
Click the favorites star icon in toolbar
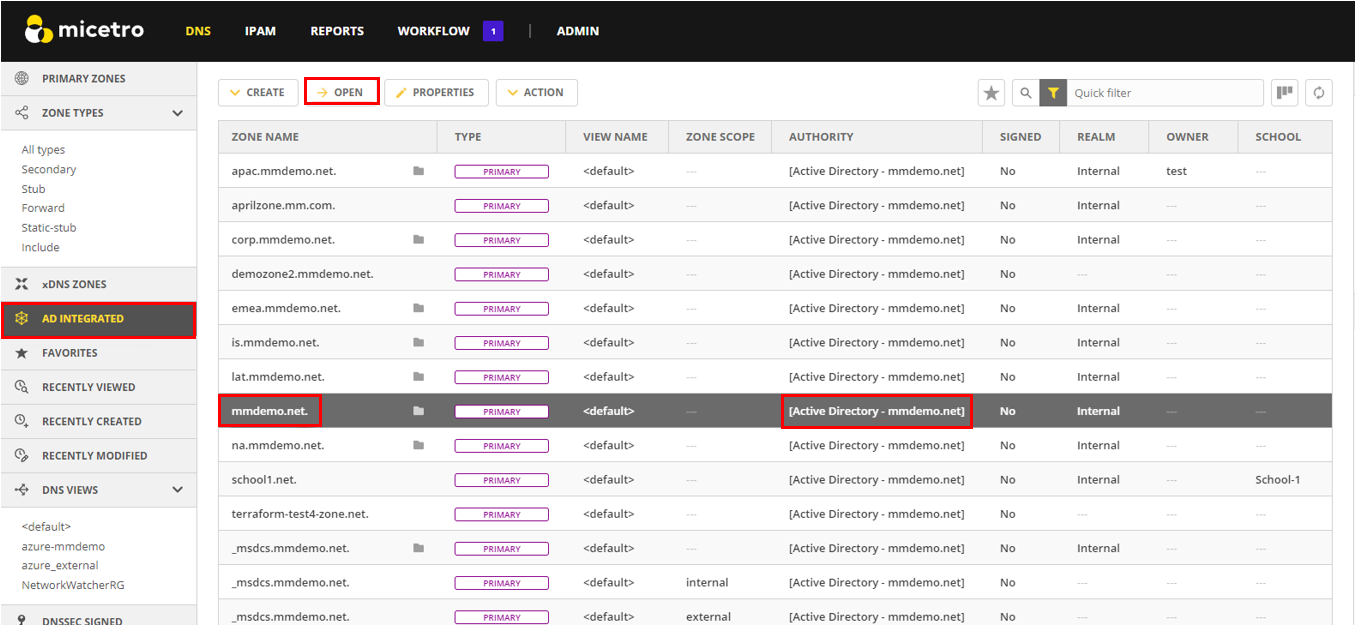coord(991,93)
